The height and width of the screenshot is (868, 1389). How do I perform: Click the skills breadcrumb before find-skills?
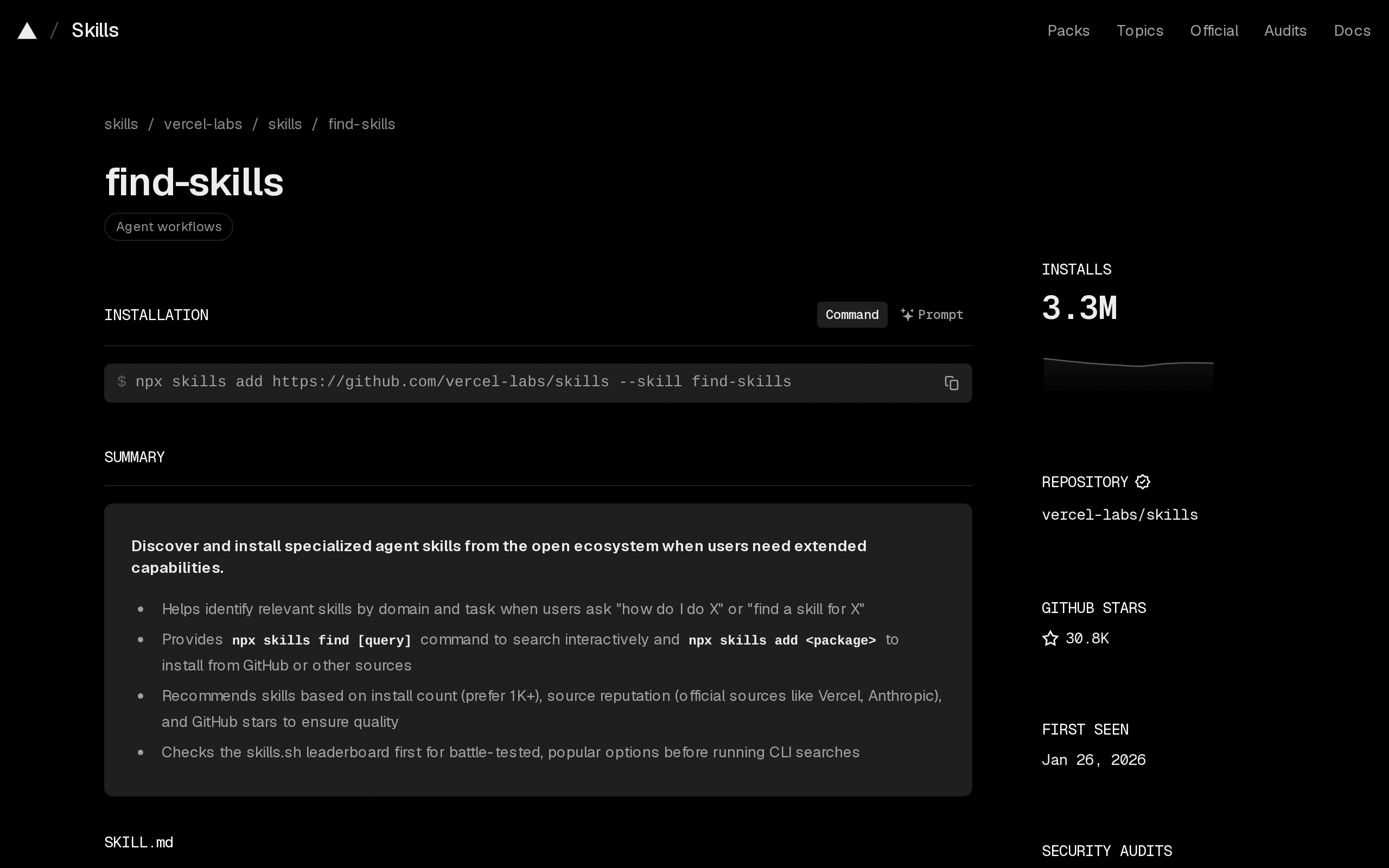coord(285,124)
